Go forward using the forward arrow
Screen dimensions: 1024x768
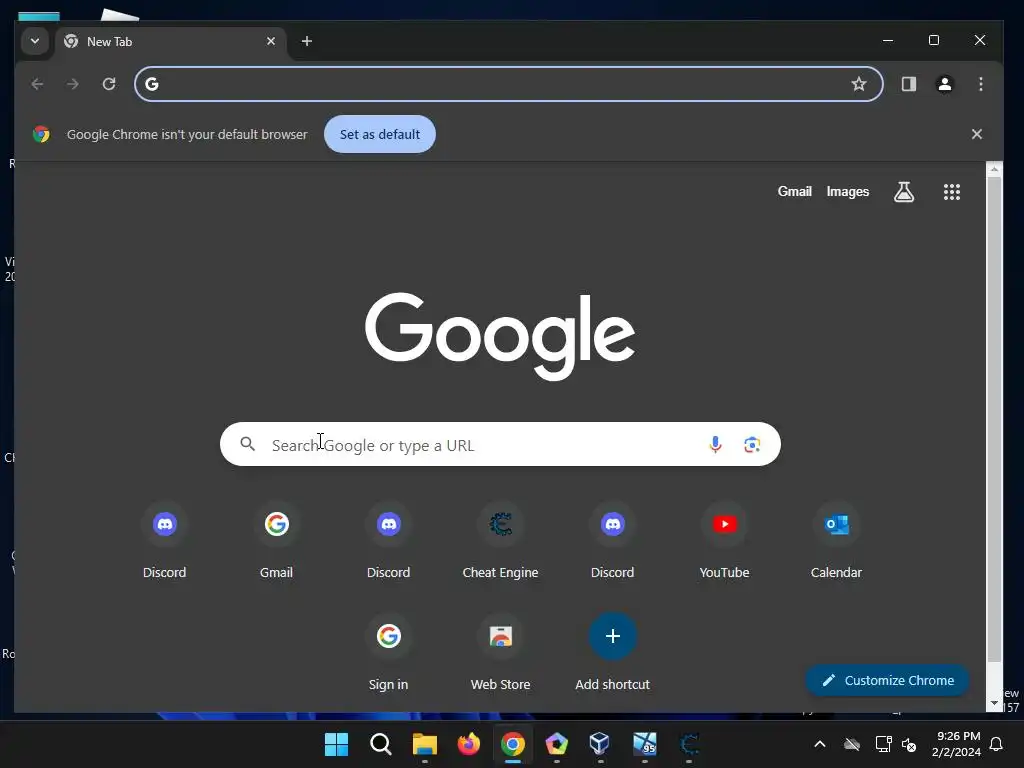72,84
